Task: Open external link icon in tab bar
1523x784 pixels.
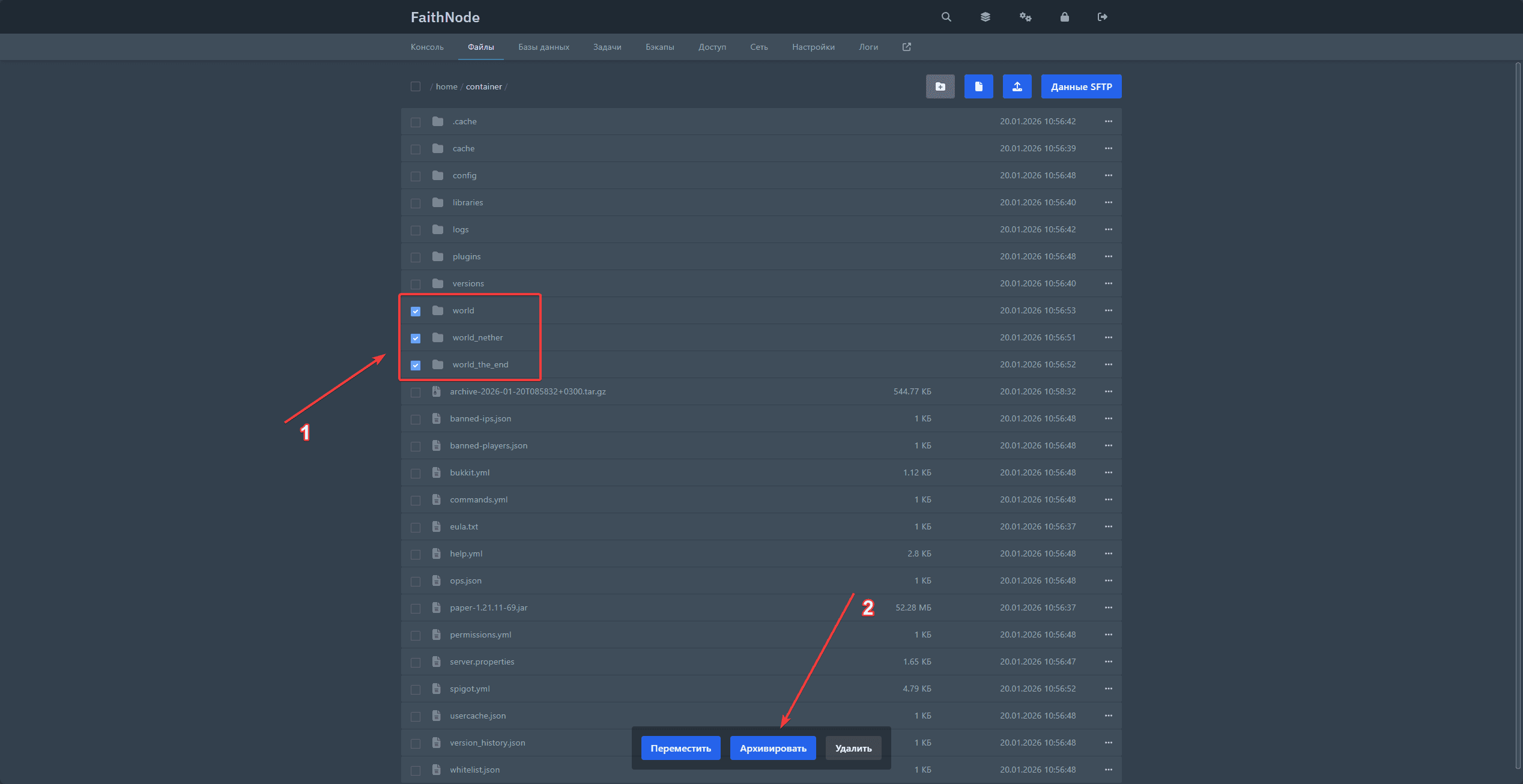Action: click(x=907, y=47)
